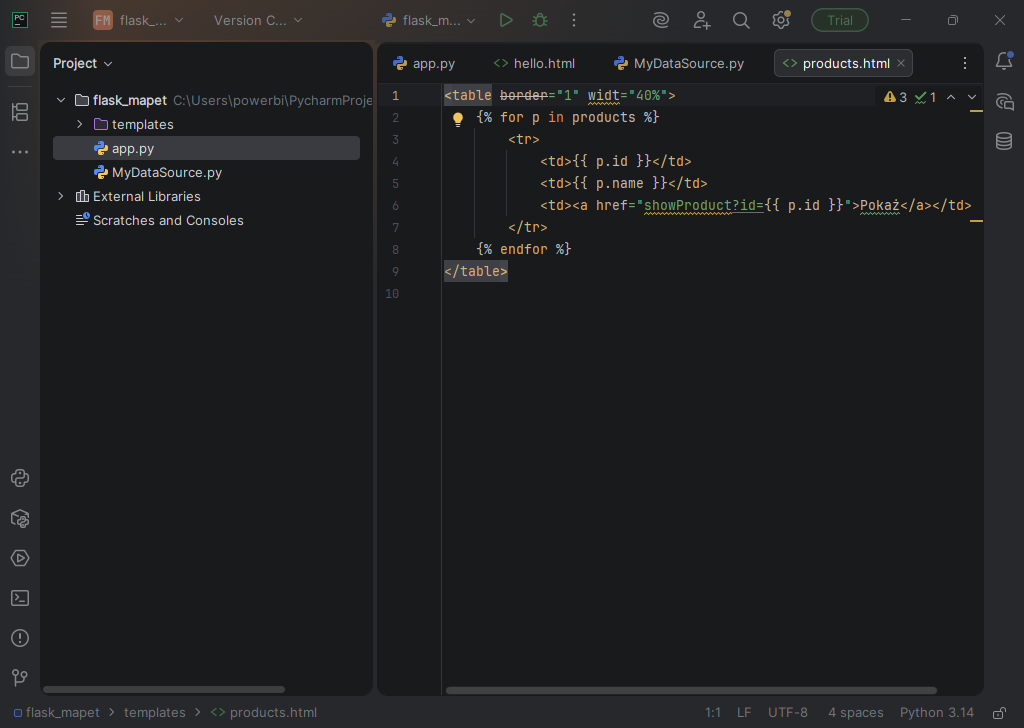Start debugging with the bug icon
The height and width of the screenshot is (728, 1024).
click(x=539, y=20)
